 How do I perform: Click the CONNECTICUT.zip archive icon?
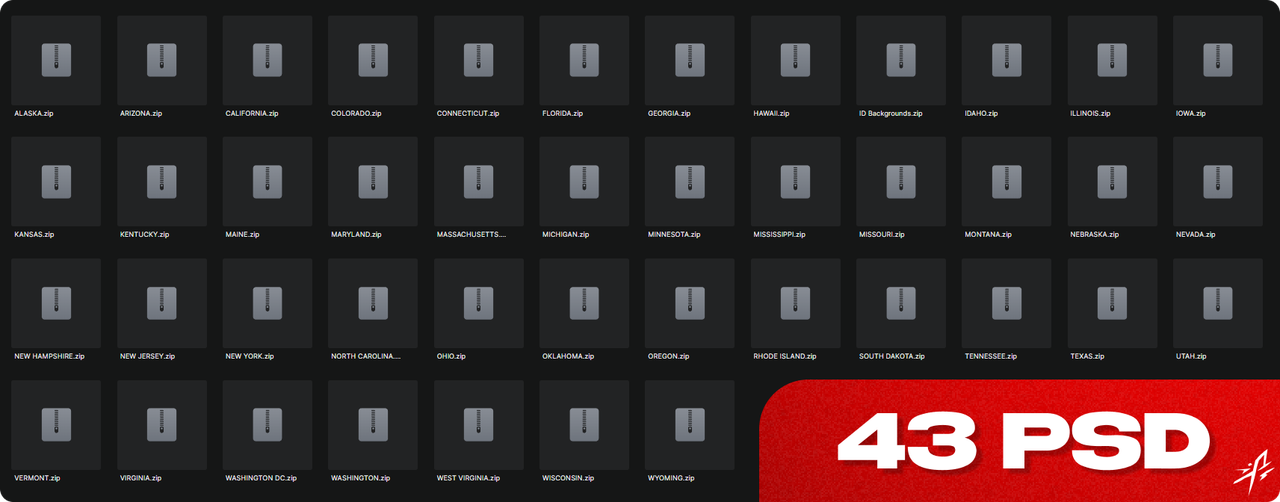pyautogui.click(x=478, y=60)
